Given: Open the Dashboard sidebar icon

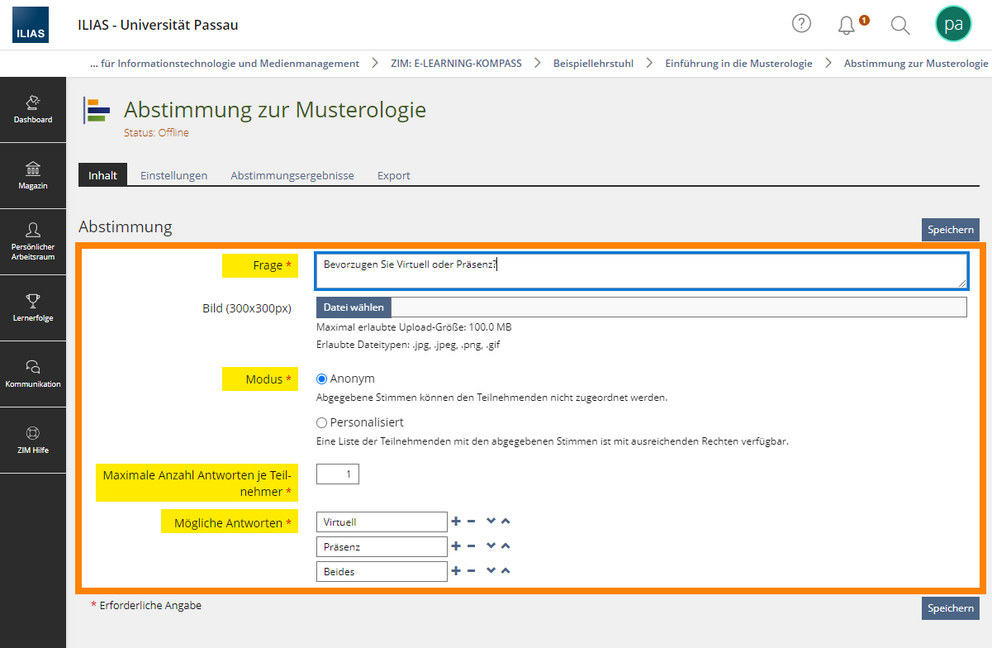Looking at the screenshot, I should [x=33, y=109].
